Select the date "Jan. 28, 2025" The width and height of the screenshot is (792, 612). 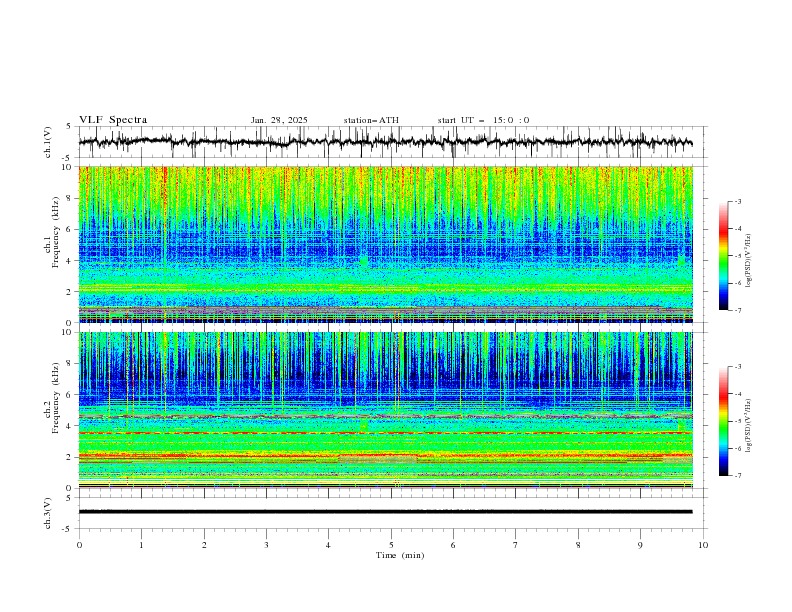click(279, 120)
